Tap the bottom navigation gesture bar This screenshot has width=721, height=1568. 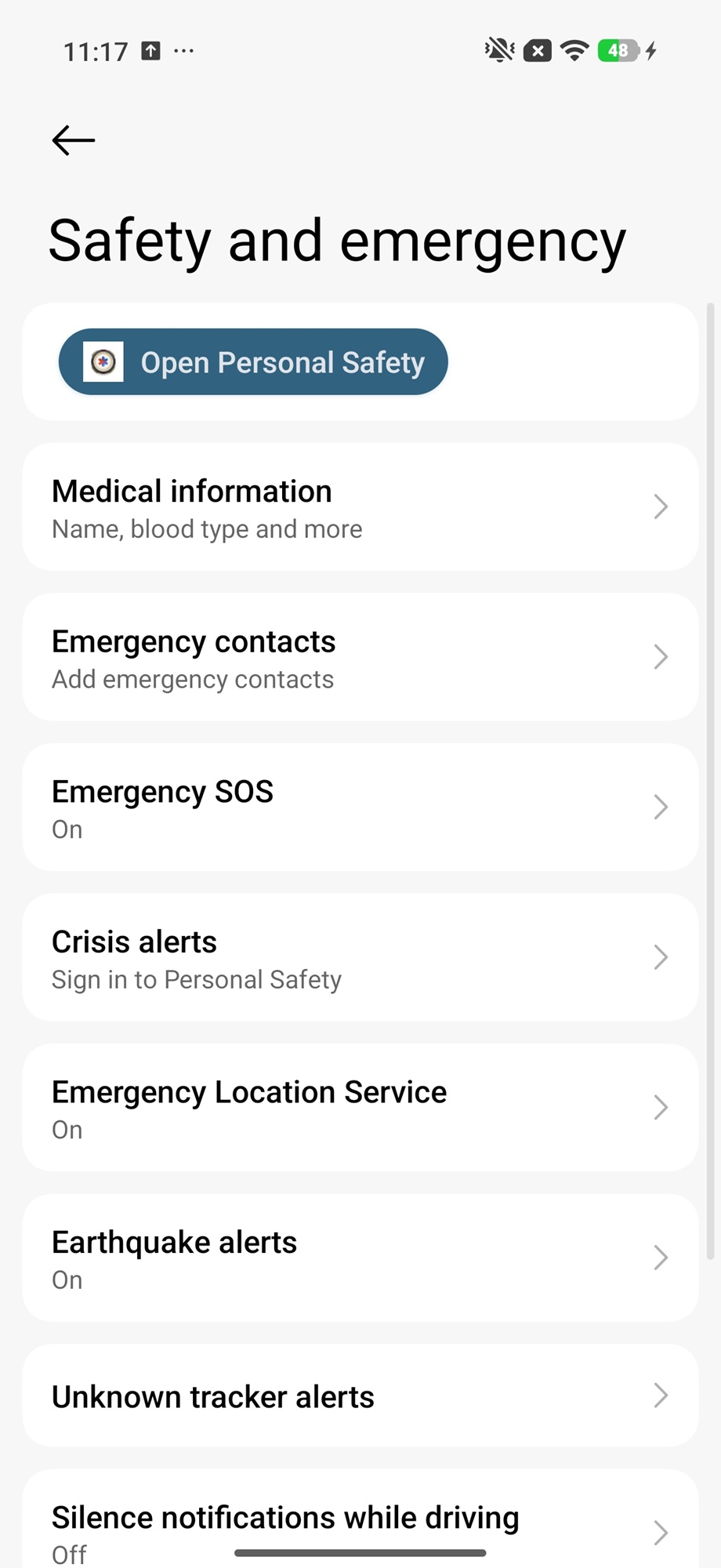(360, 1552)
